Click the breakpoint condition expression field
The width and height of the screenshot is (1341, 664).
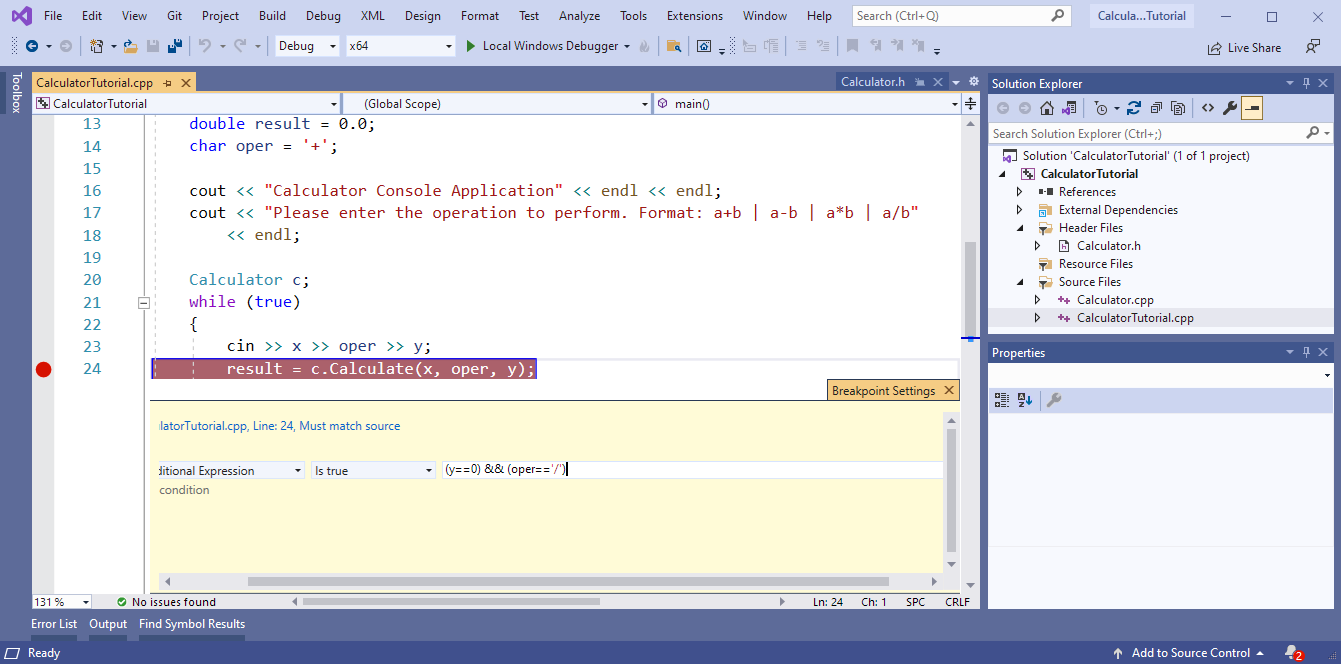tap(691, 470)
